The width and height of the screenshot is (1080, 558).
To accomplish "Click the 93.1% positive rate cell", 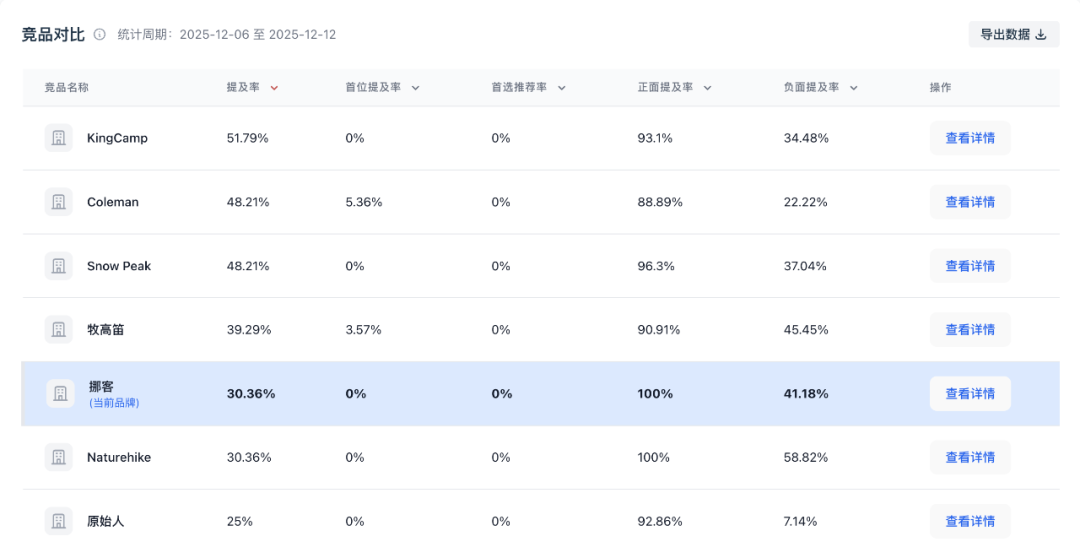I will point(655,138).
